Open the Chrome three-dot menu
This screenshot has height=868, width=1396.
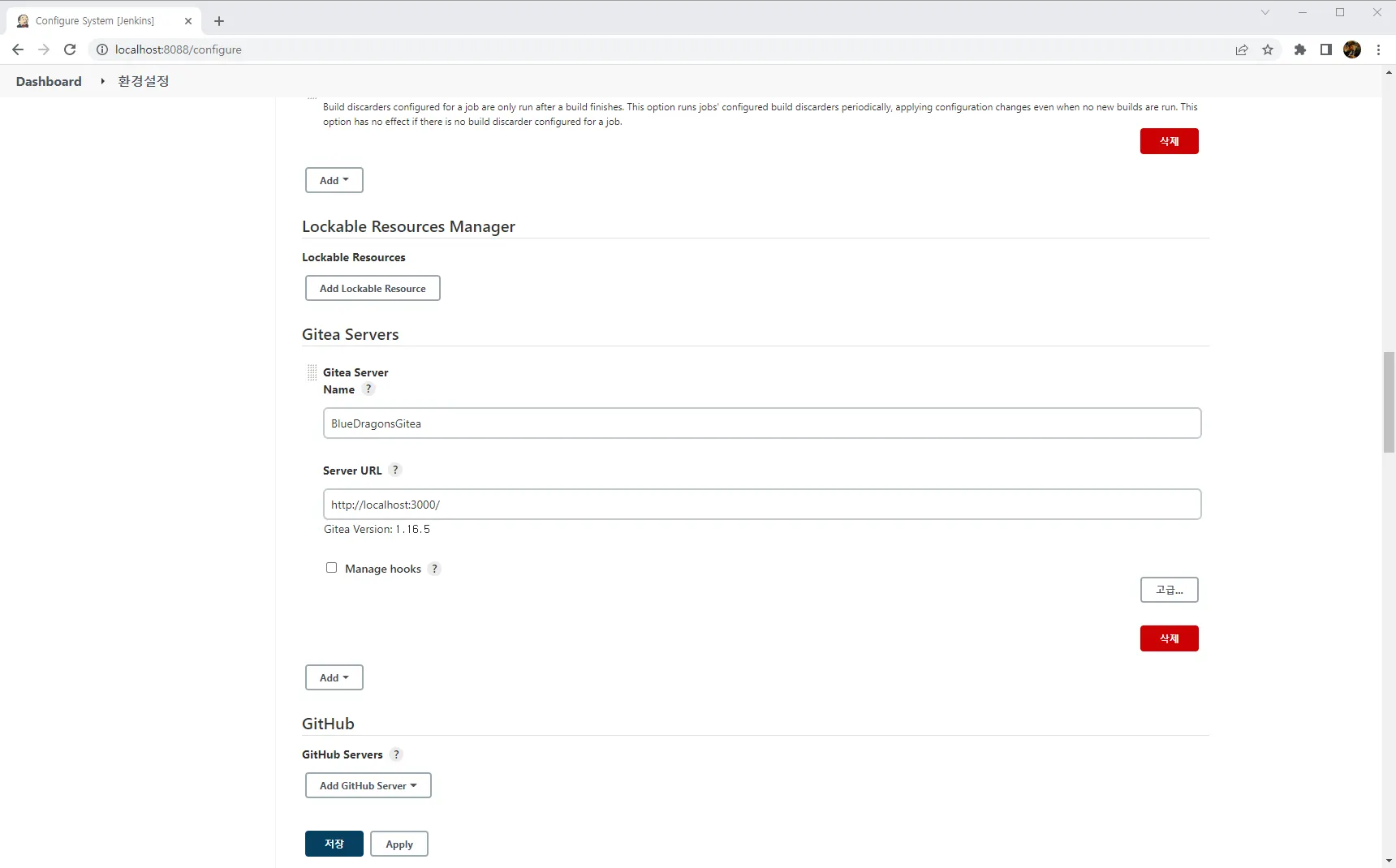[1378, 49]
